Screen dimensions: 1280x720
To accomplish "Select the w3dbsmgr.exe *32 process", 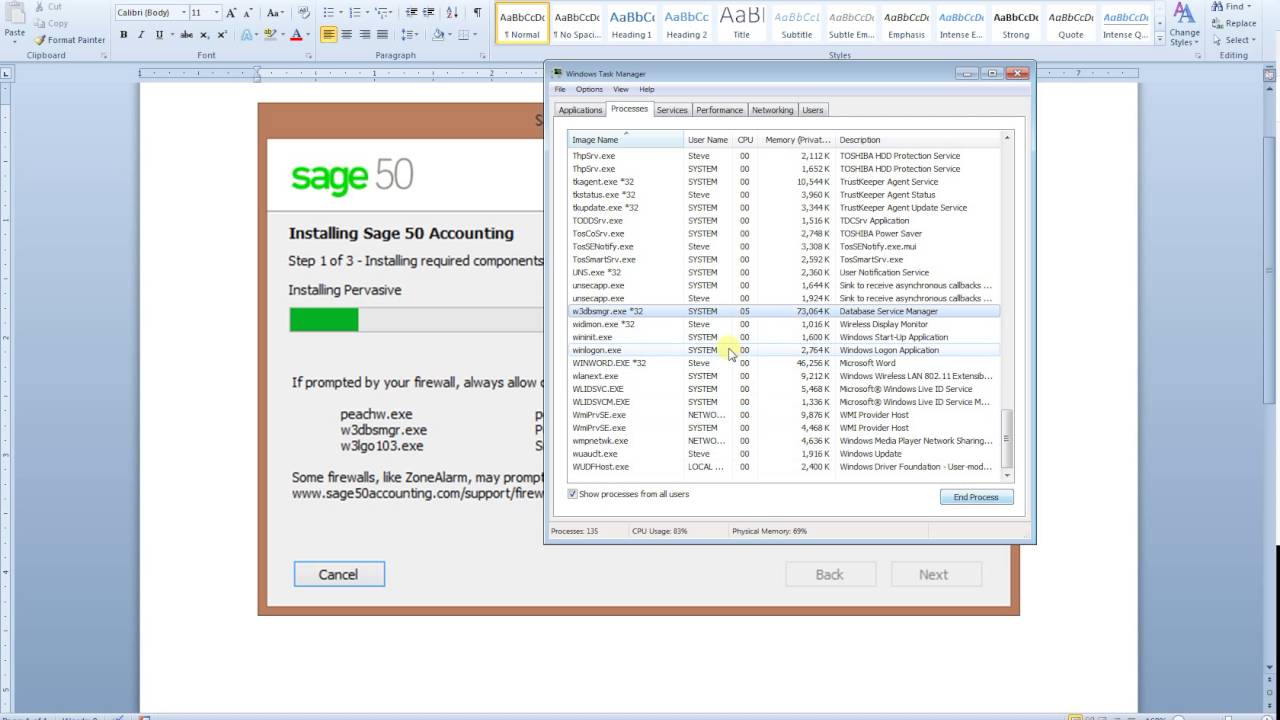I will (784, 311).
